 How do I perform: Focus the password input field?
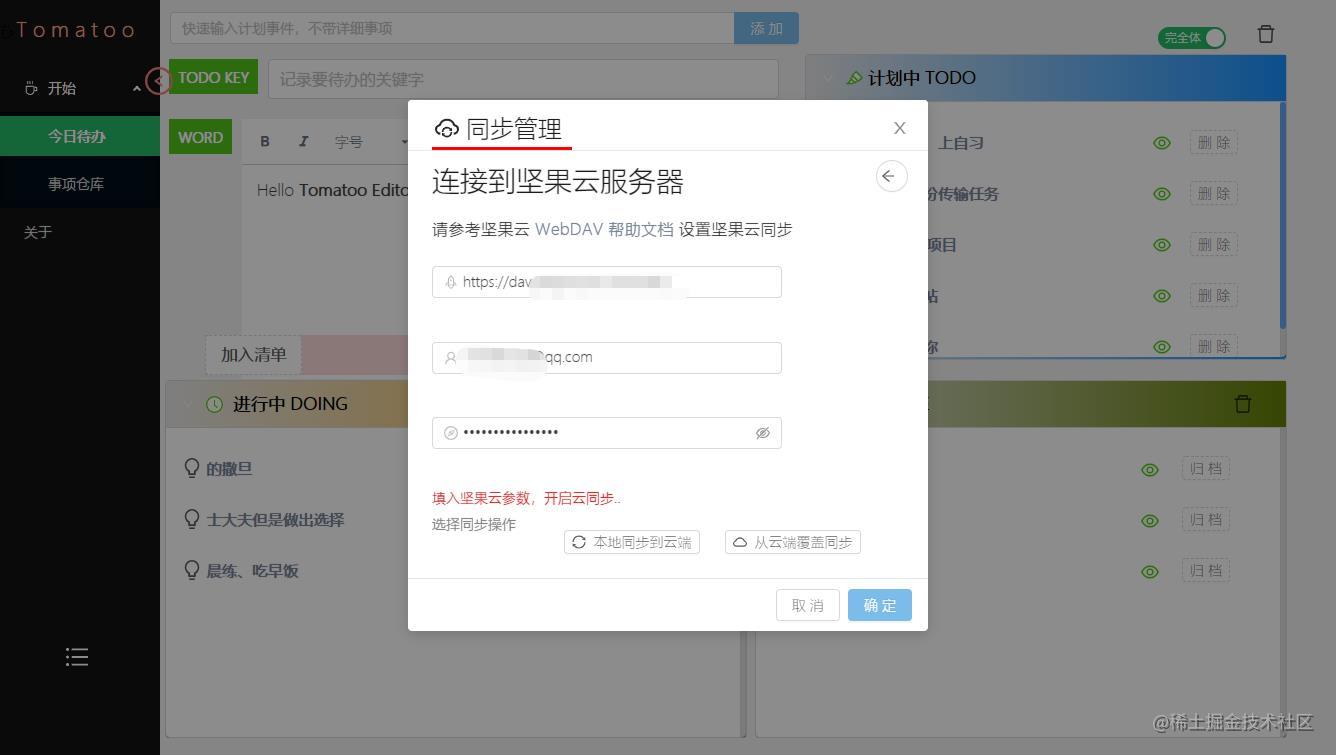point(606,433)
